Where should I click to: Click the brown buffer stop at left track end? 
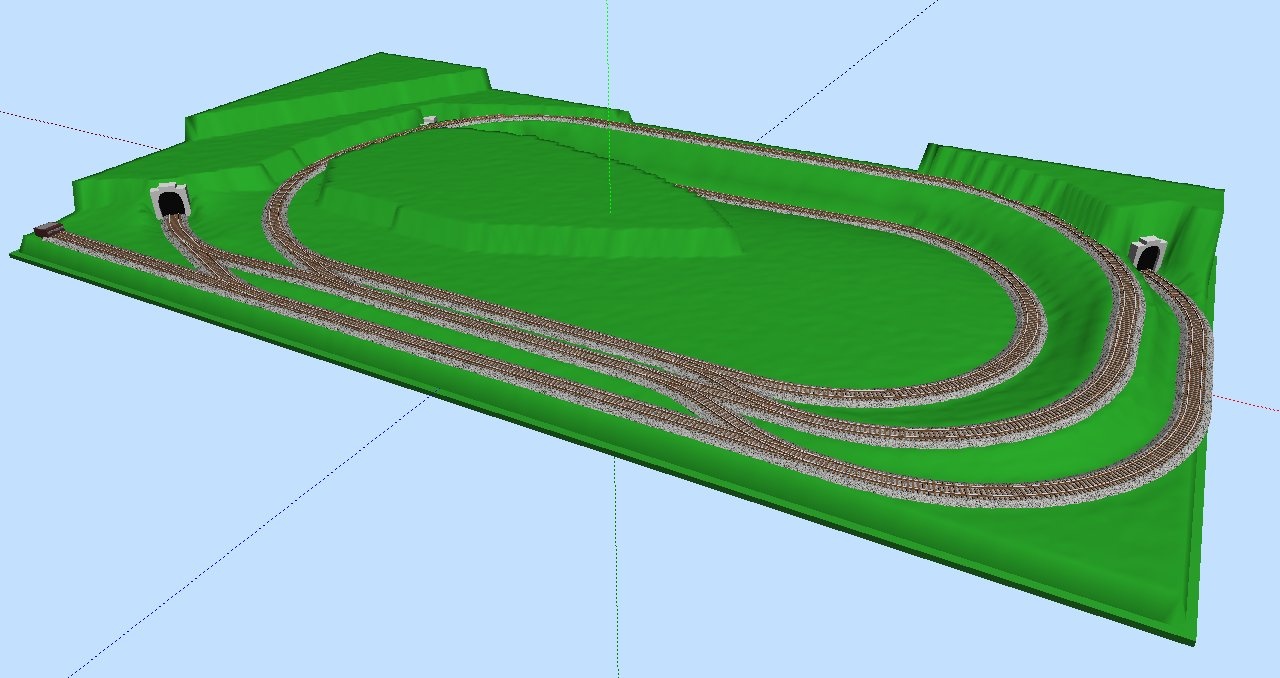45,230
